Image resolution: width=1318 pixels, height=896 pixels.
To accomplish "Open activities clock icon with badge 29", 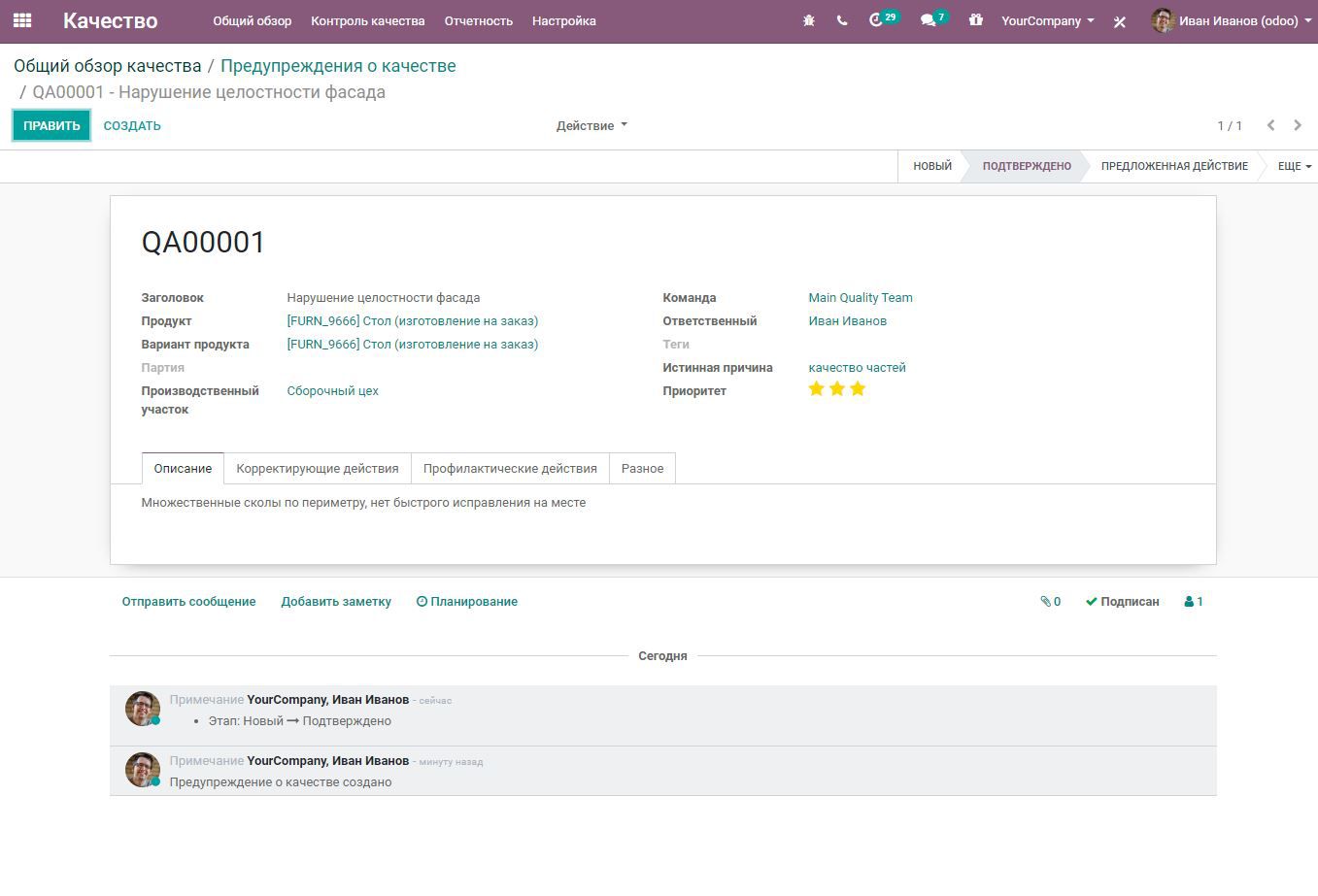I will (878, 20).
